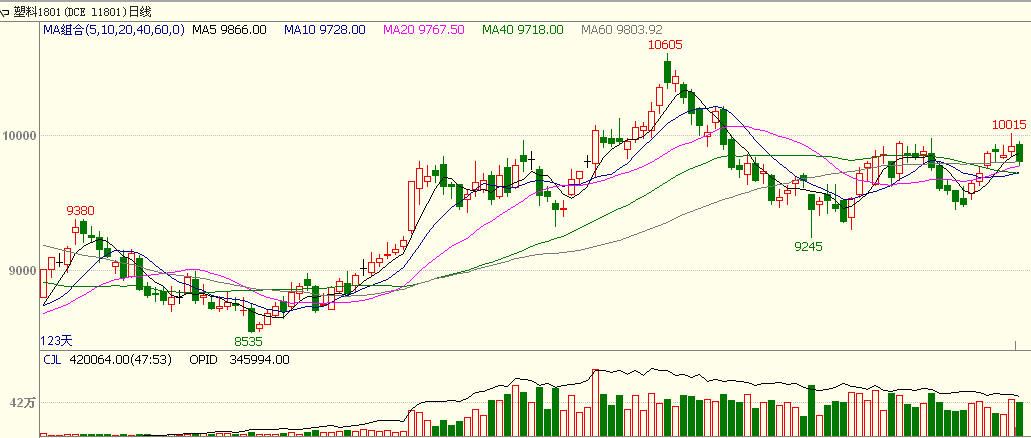Click the arrow icon before 塑料1801 title
Screen dimensions: 1031x438
click(5, 12)
